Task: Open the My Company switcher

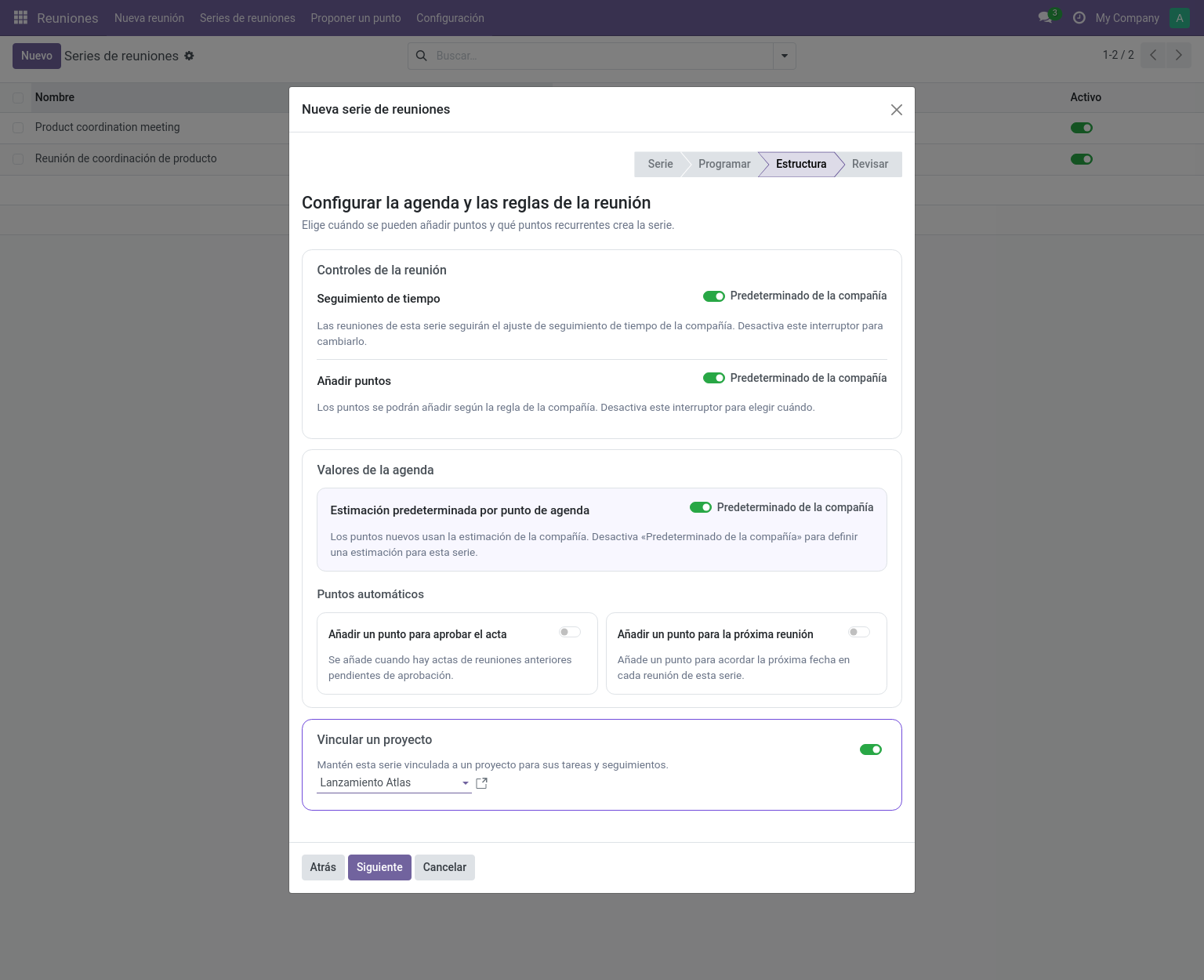Action: click(1127, 18)
